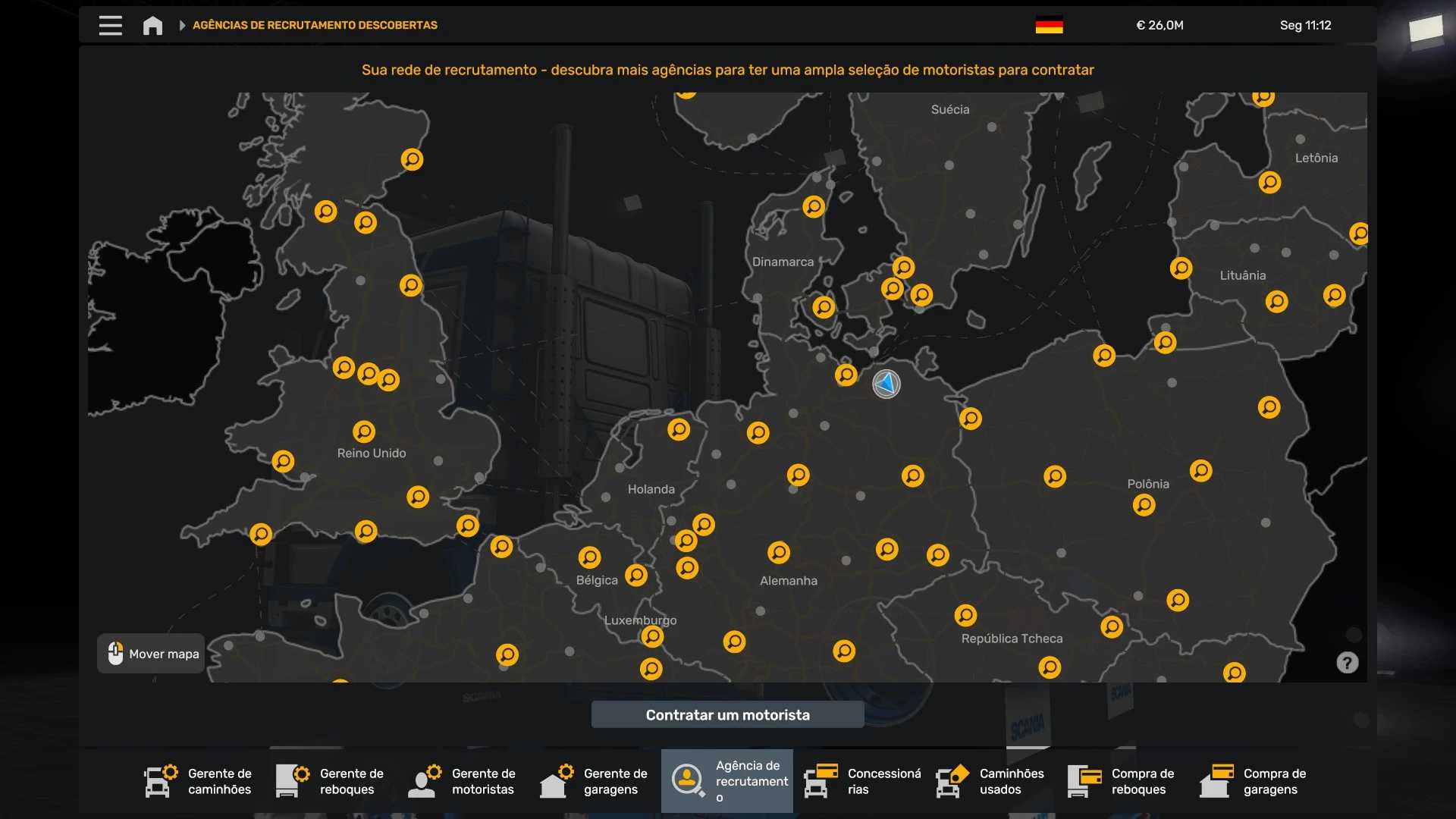
Task: Open Caminhões usados tab
Action: click(x=990, y=781)
